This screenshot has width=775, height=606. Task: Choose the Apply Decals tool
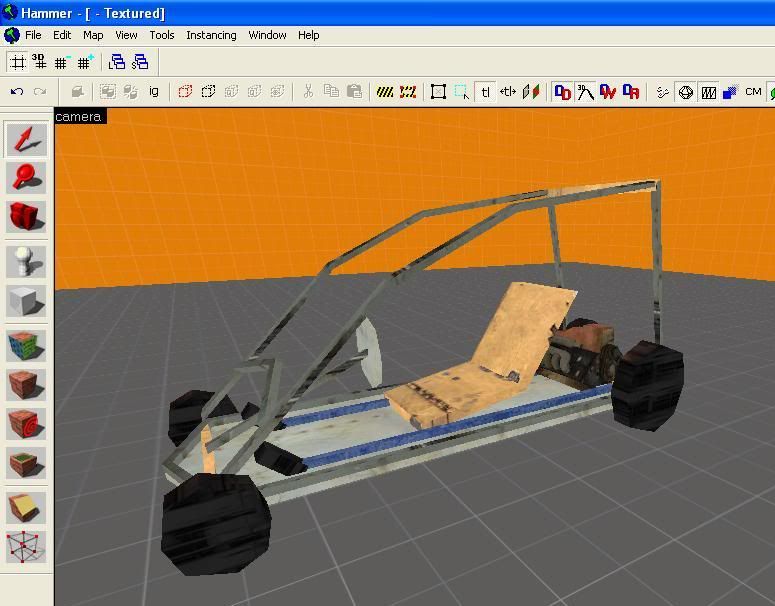point(27,424)
